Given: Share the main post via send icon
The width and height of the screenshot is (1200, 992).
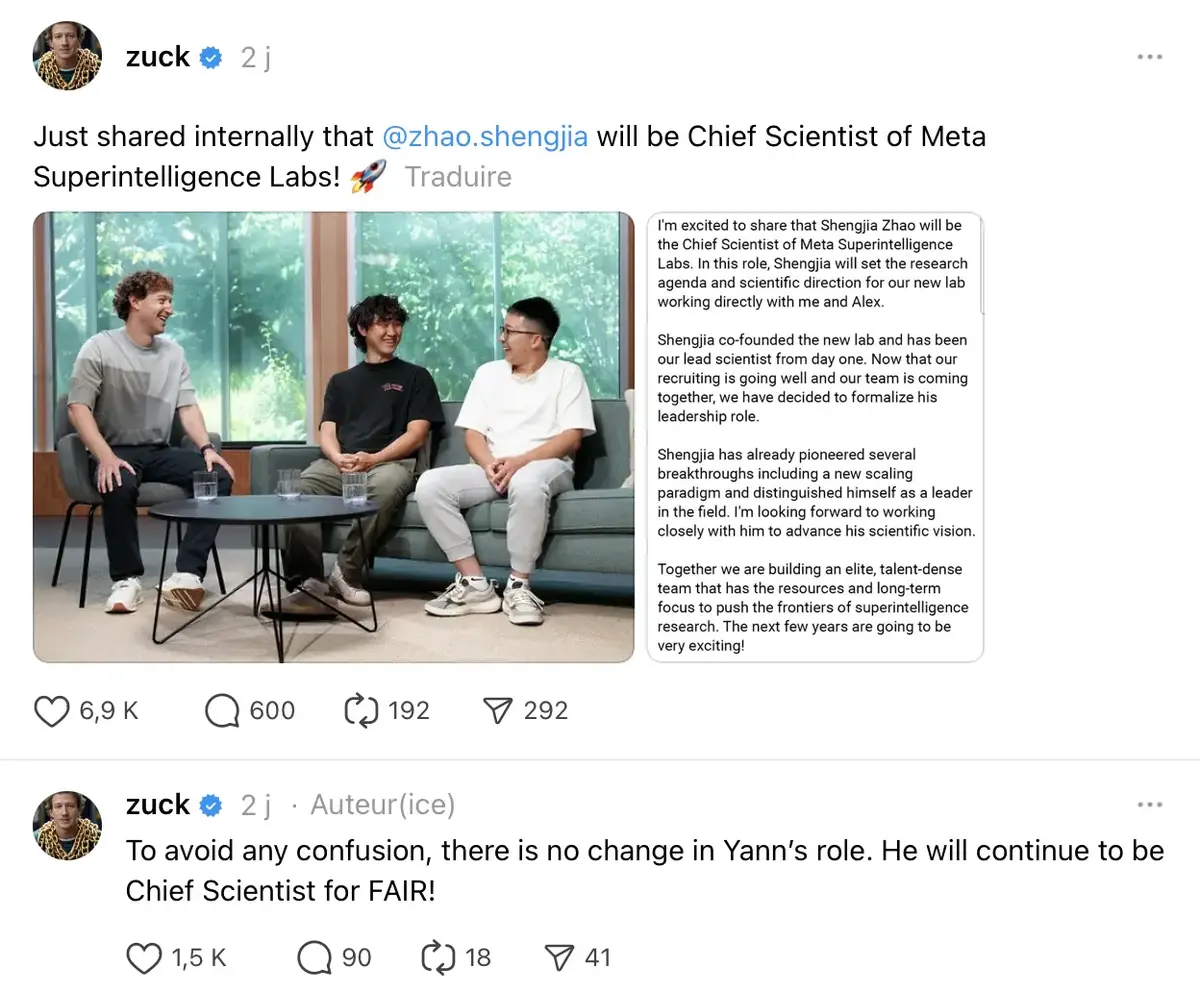Looking at the screenshot, I should (498, 711).
